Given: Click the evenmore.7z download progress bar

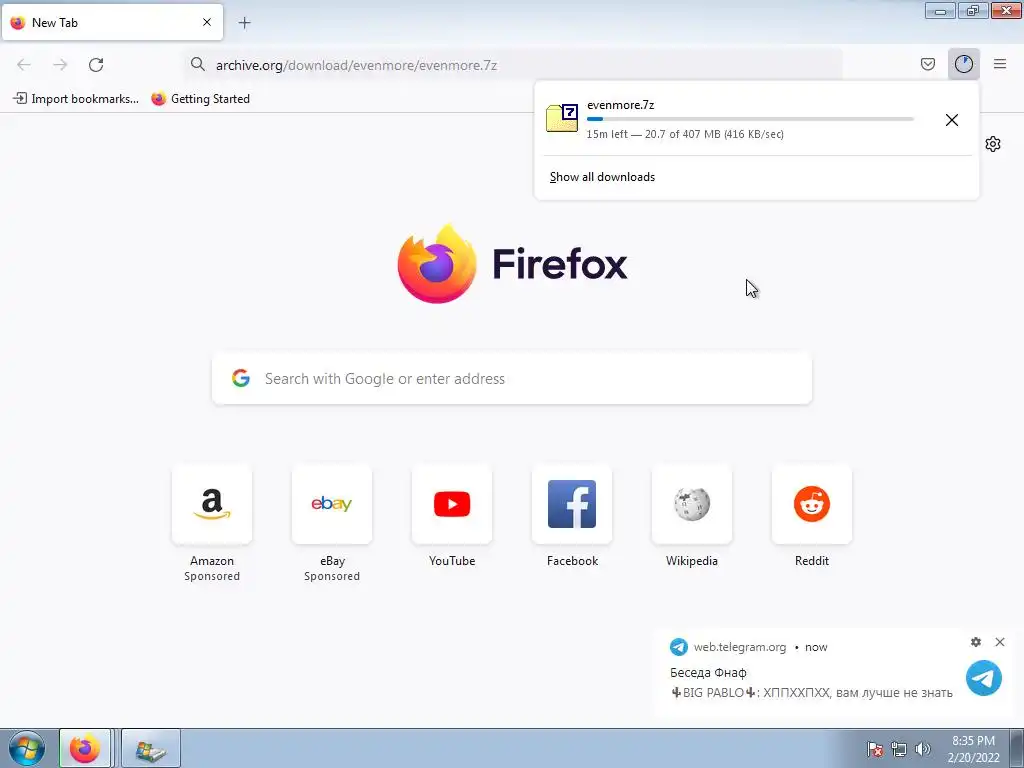Looking at the screenshot, I should 750,120.
